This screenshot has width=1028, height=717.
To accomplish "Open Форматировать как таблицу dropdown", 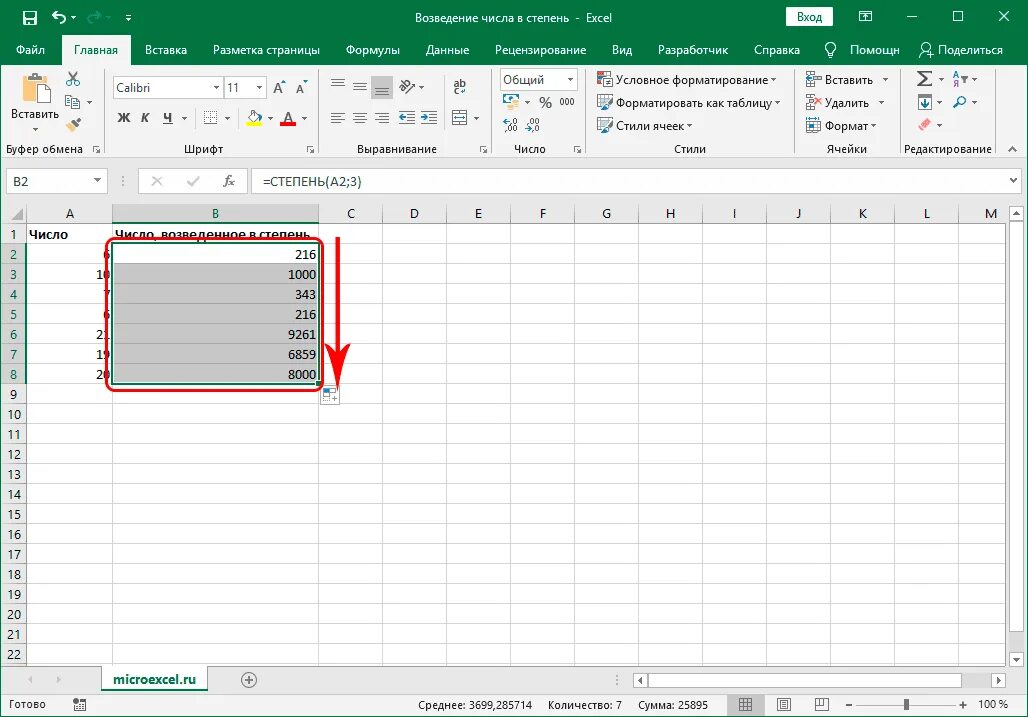I will coord(688,103).
